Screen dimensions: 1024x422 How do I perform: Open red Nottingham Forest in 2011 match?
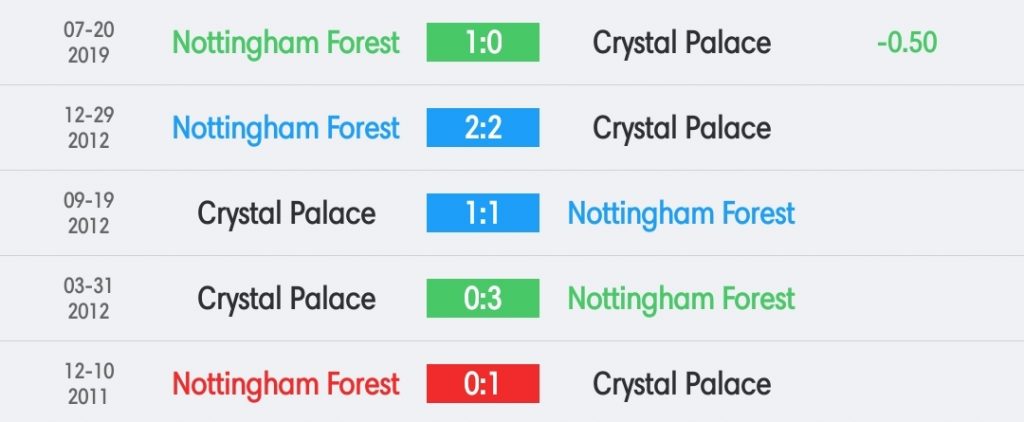click(286, 385)
